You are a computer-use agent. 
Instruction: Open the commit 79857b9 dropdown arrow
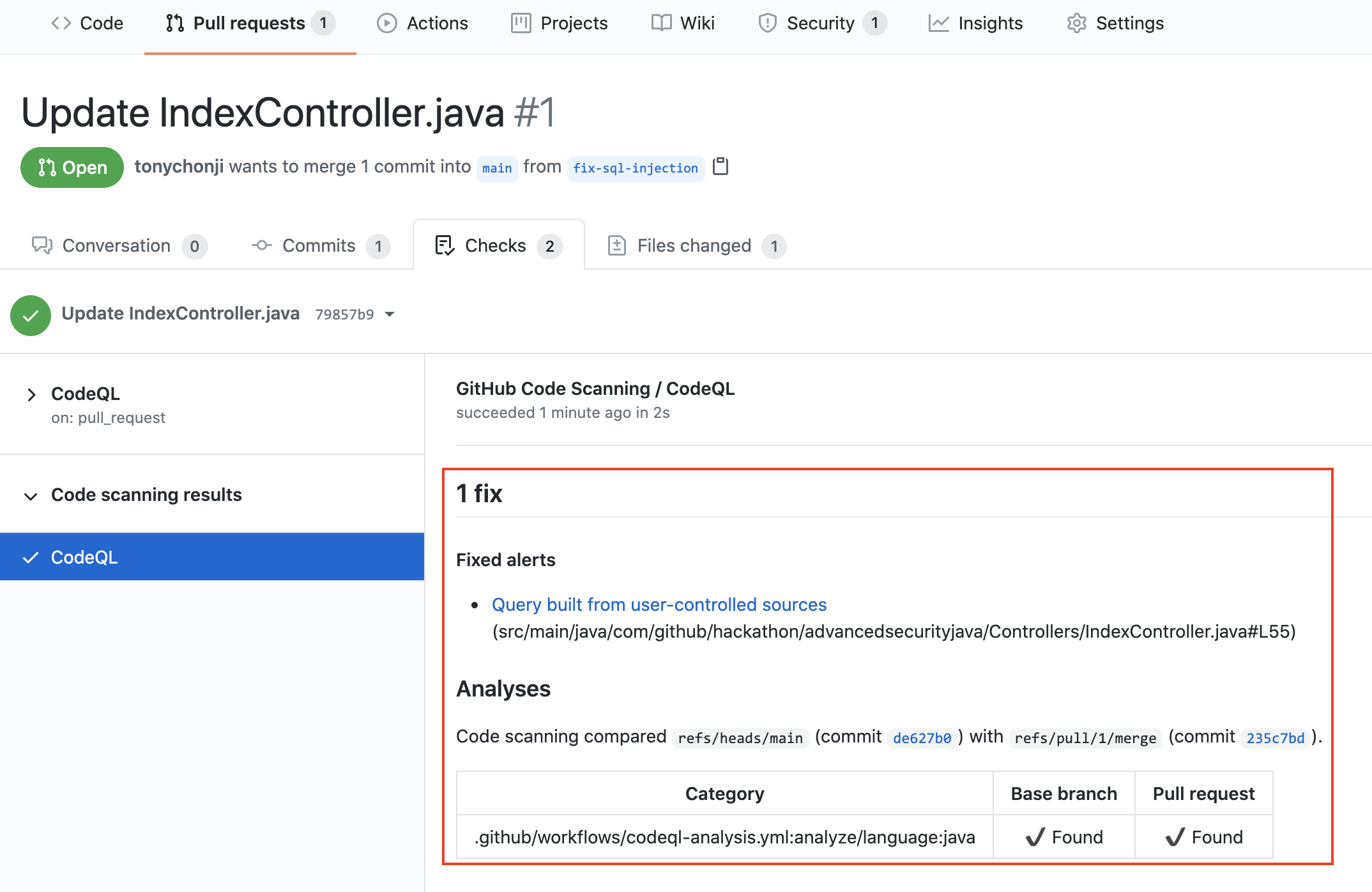coord(390,314)
